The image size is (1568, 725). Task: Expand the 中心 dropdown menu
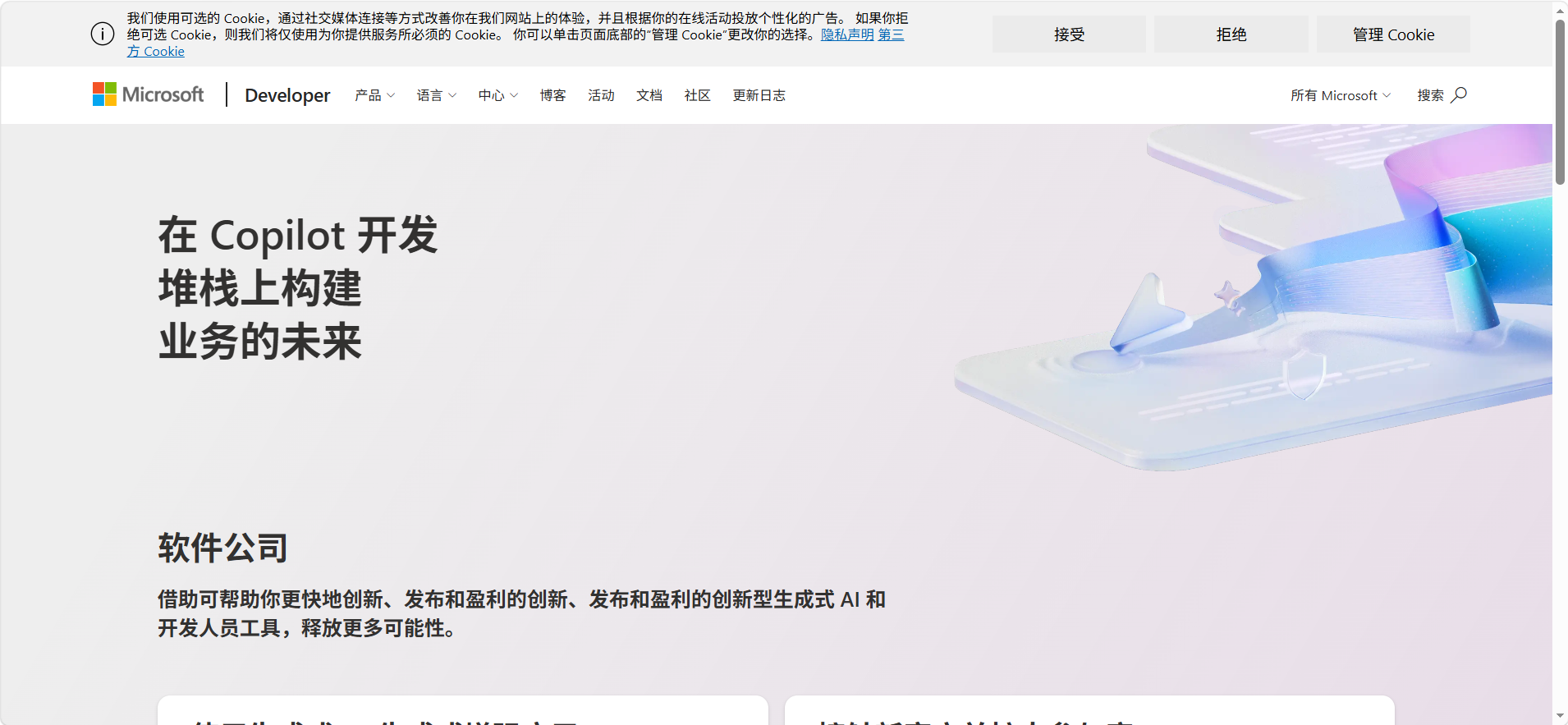click(497, 95)
